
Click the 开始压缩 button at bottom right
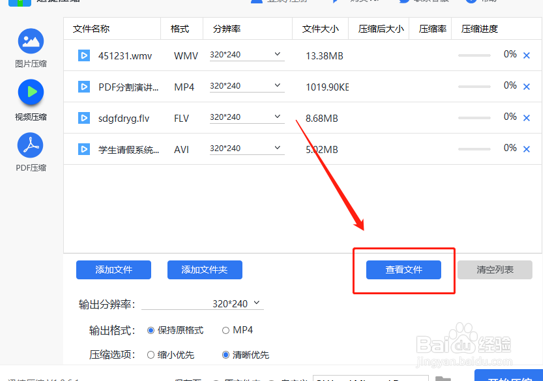508,375
